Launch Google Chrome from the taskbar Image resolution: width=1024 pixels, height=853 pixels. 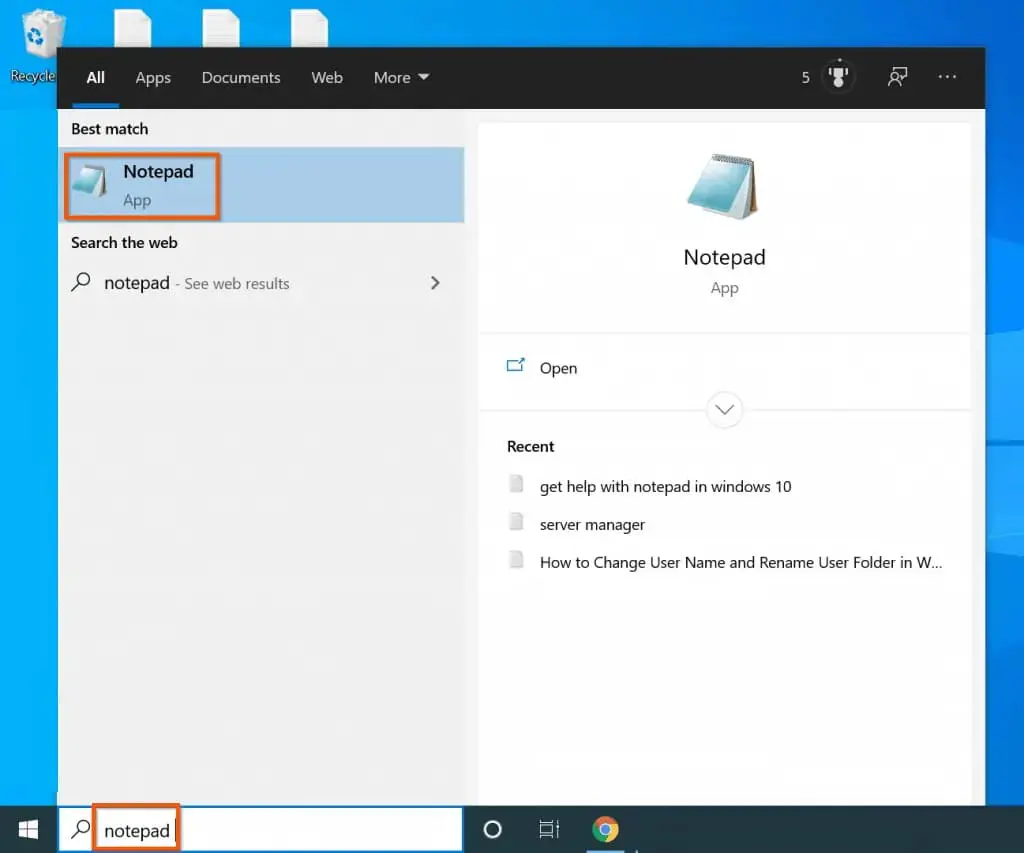(605, 829)
